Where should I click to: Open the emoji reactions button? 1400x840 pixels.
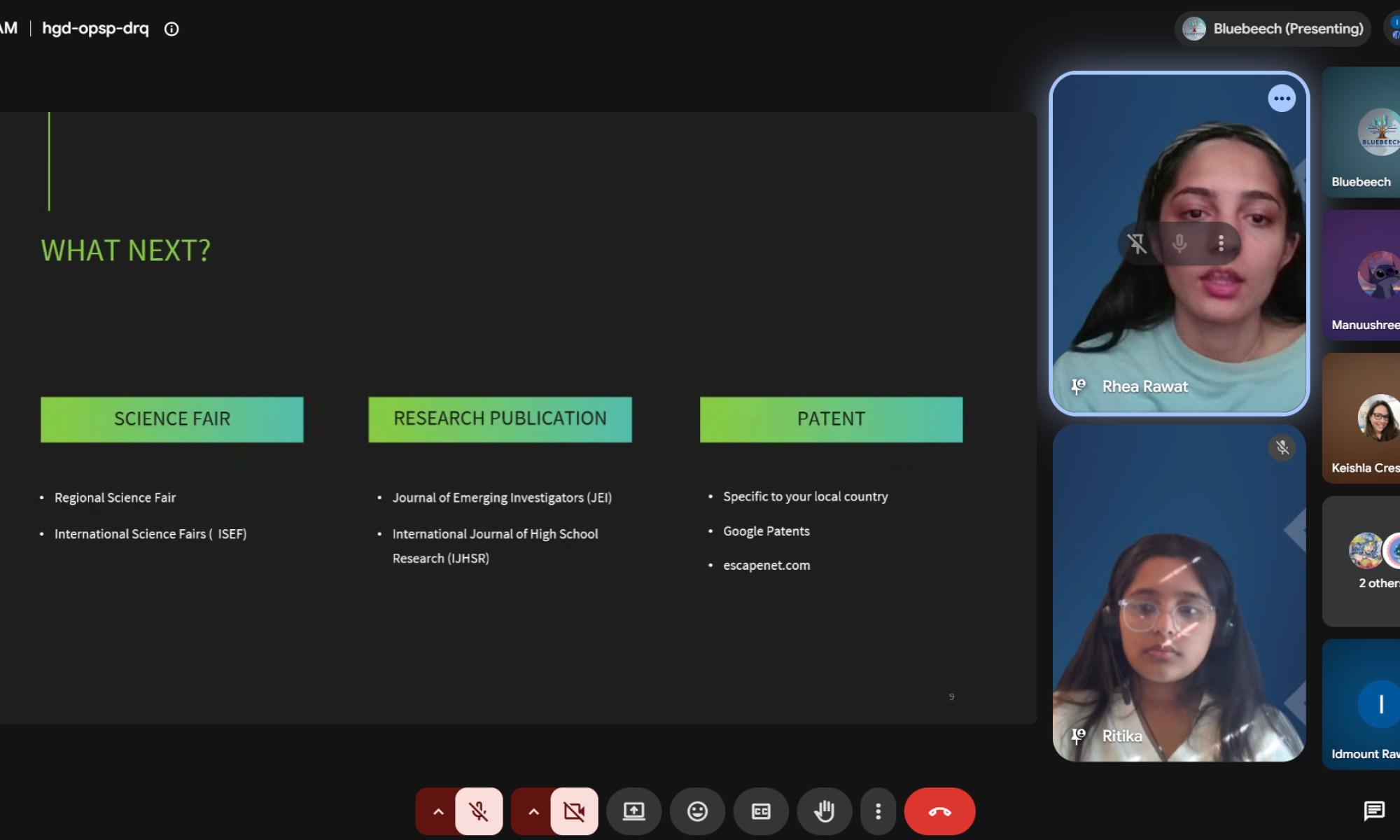point(697,811)
